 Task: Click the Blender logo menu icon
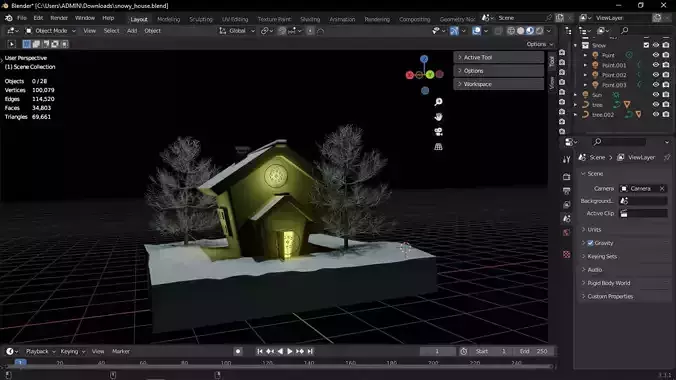coord(9,18)
